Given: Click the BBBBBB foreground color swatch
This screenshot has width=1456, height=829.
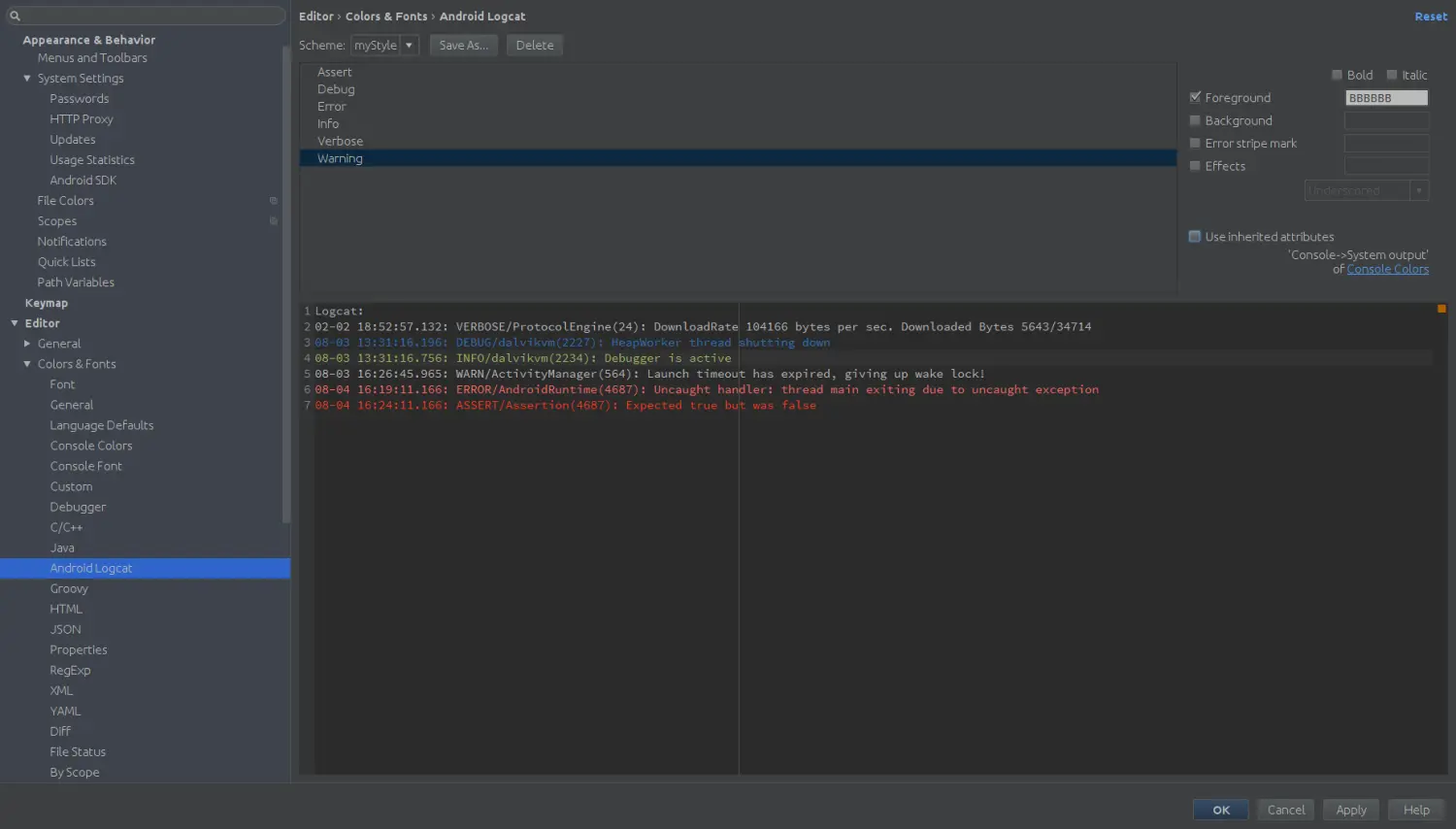Looking at the screenshot, I should click(x=1386, y=97).
